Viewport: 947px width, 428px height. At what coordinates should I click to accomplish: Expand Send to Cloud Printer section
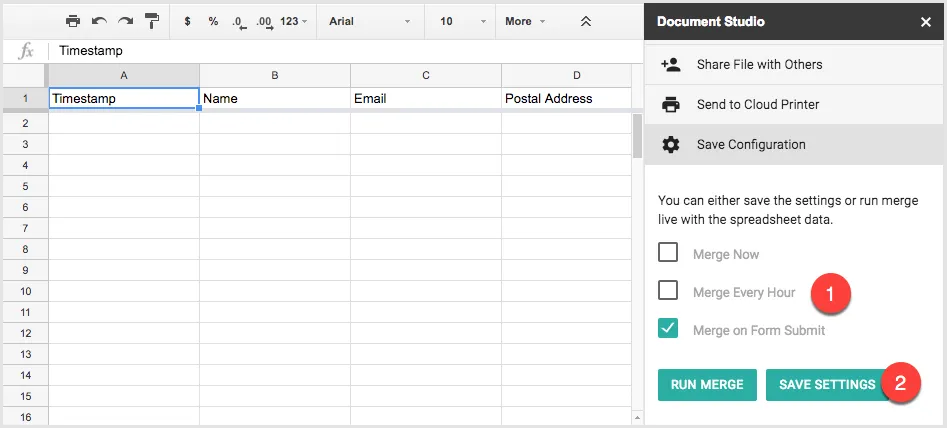point(794,104)
